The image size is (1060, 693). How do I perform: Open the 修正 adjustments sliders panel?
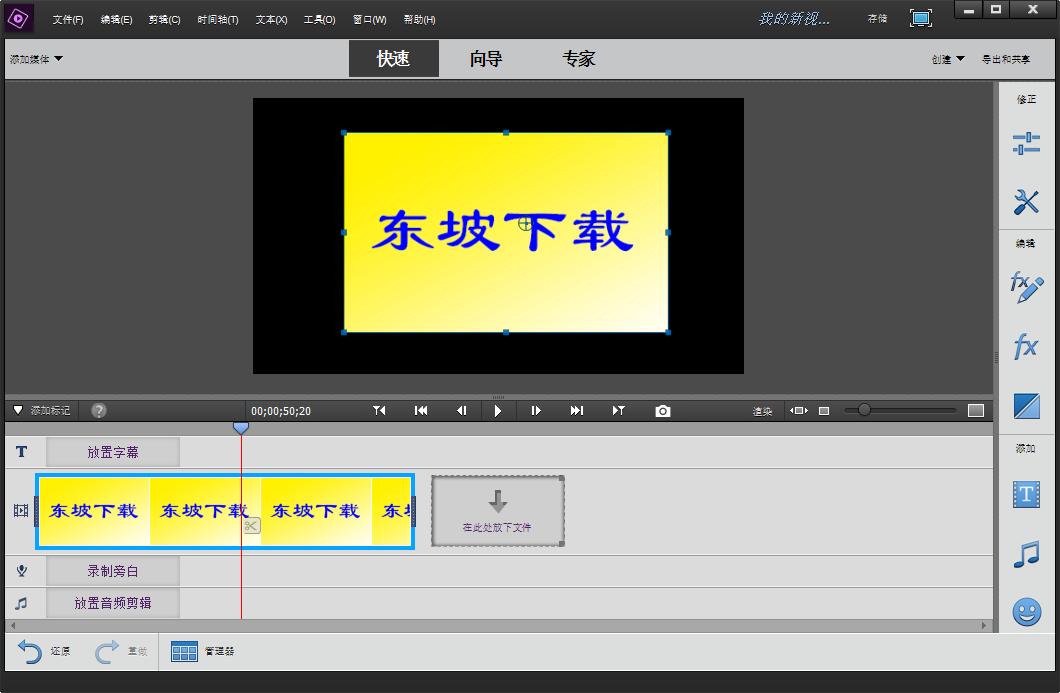click(x=1026, y=143)
